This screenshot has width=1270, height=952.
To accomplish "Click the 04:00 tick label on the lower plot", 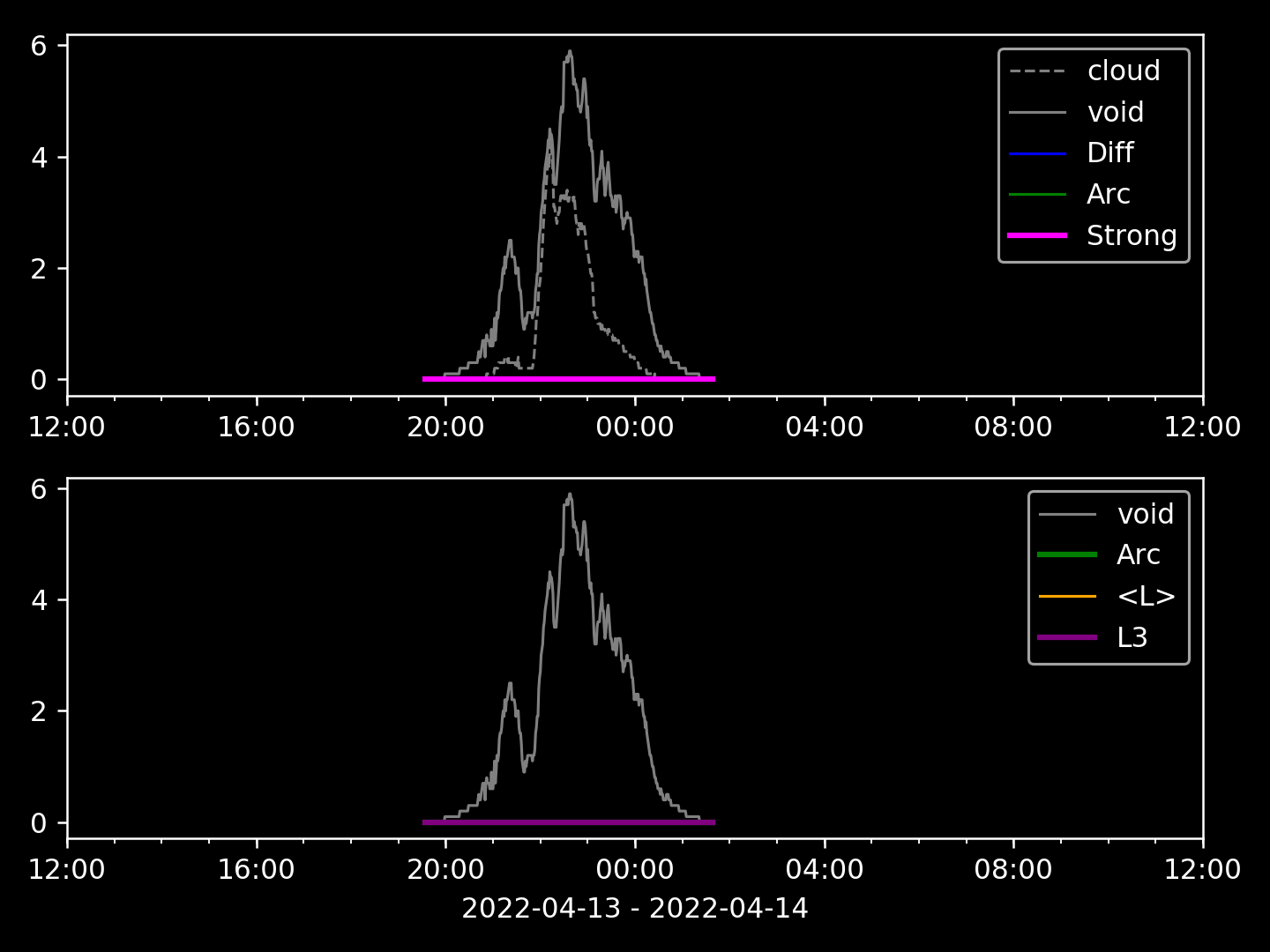I will pyautogui.click(x=824, y=870).
